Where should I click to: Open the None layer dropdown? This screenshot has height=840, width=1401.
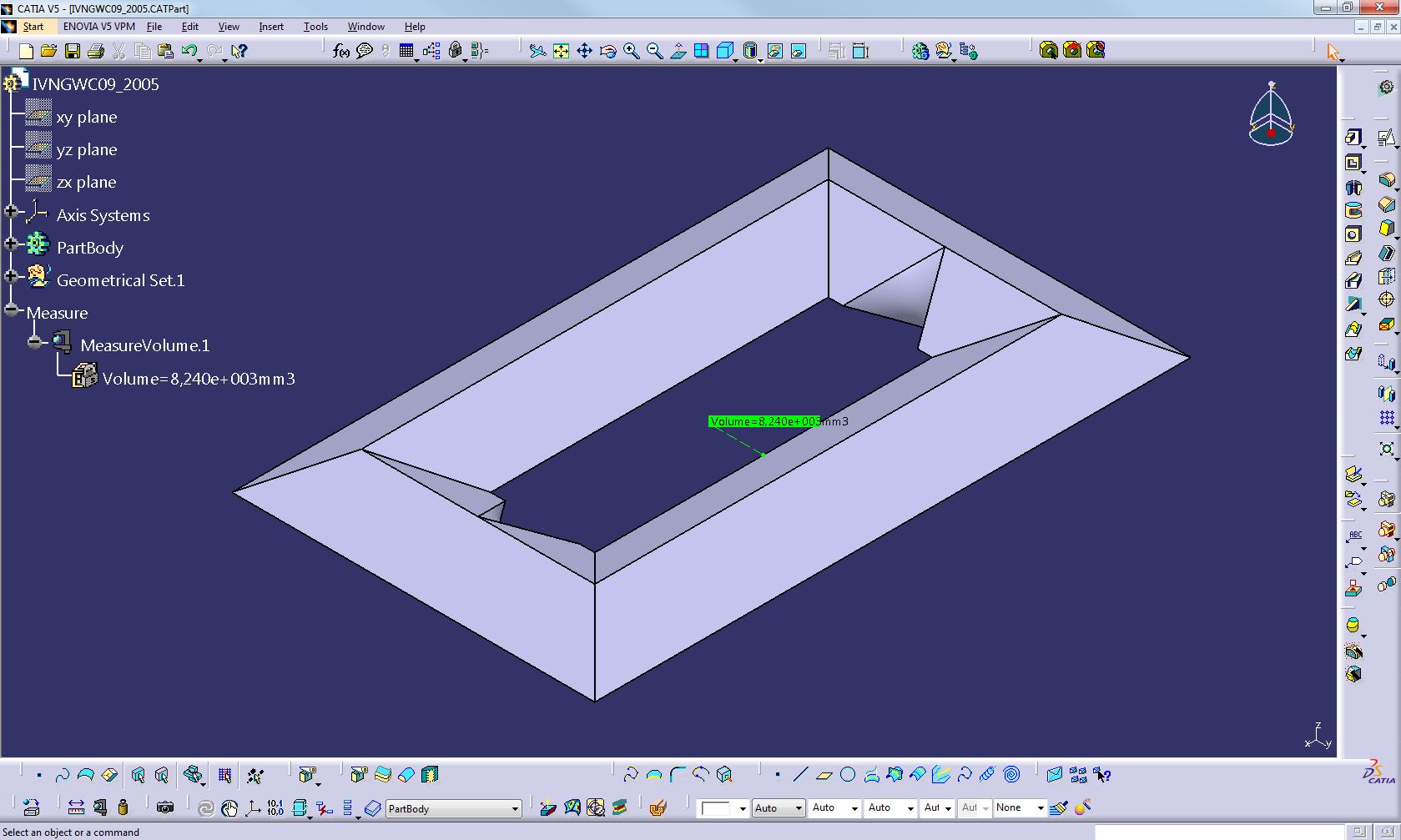[x=1041, y=808]
